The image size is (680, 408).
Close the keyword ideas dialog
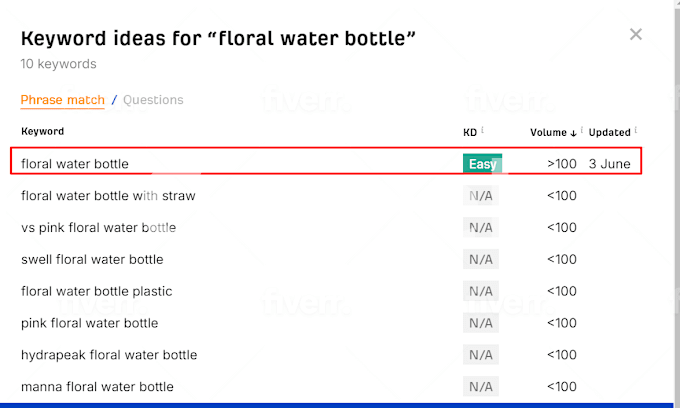tap(635, 35)
